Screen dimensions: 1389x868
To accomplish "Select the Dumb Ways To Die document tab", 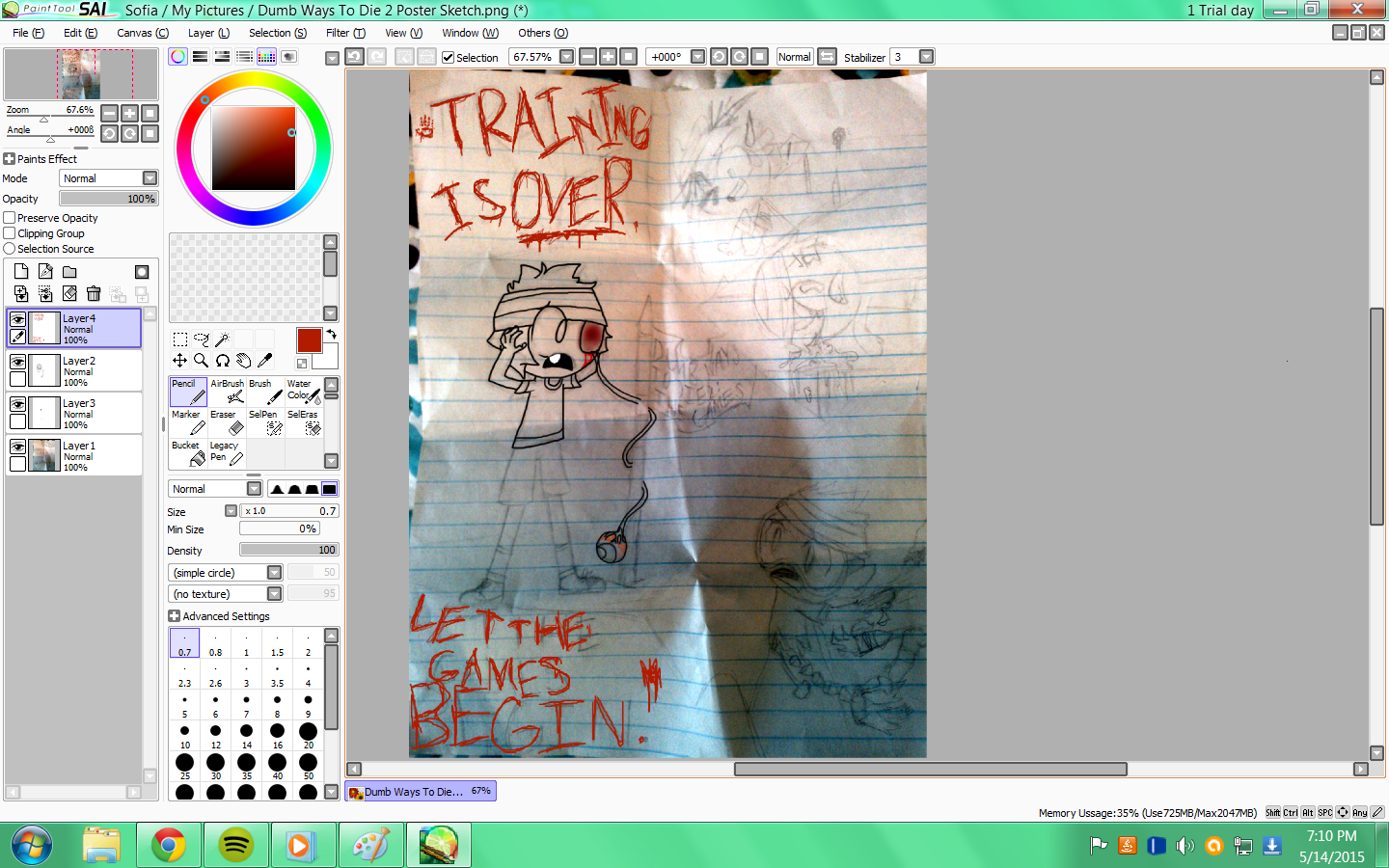I will (421, 792).
